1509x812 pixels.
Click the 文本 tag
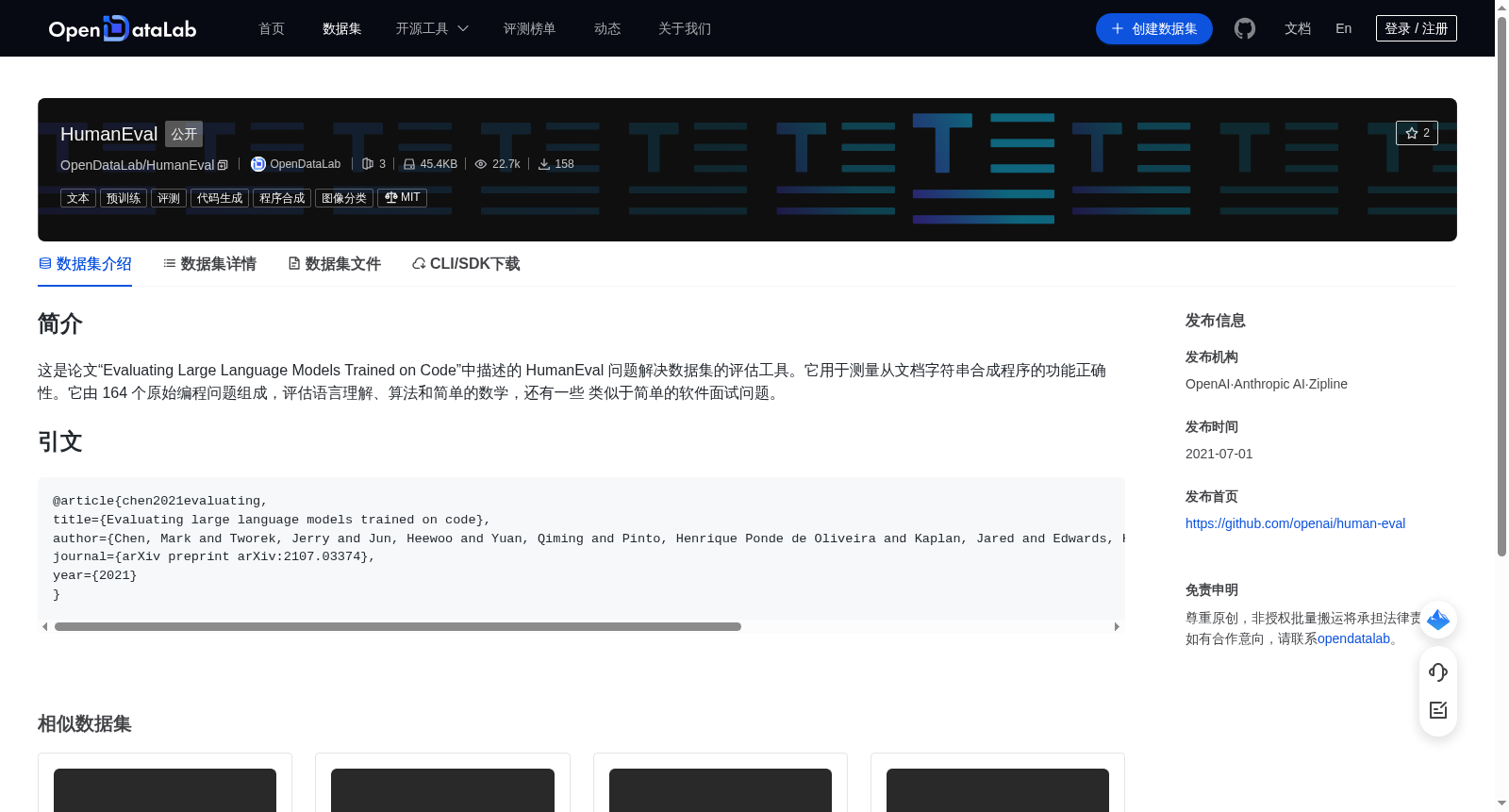tap(78, 198)
